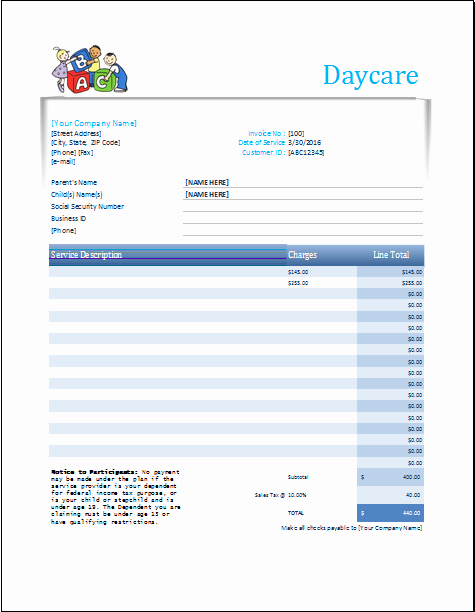Click the TOTAL label

pyautogui.click(x=295, y=513)
